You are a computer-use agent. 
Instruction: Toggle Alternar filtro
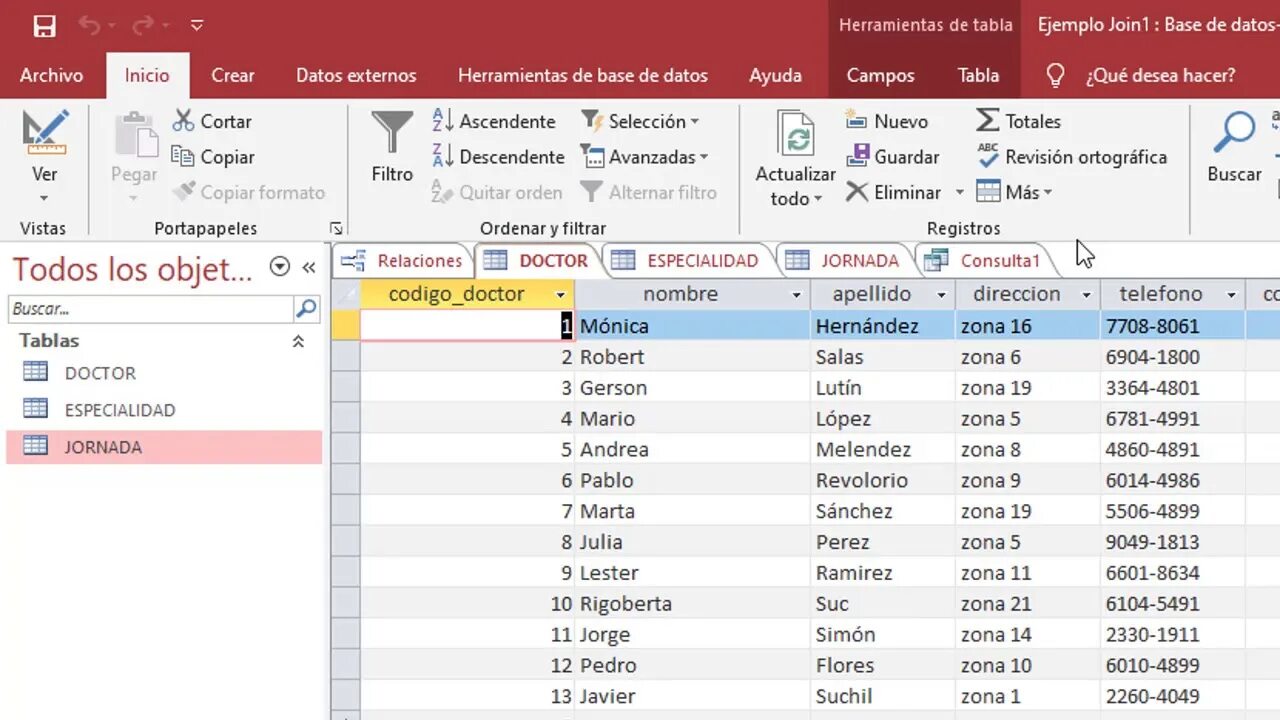pyautogui.click(x=649, y=192)
